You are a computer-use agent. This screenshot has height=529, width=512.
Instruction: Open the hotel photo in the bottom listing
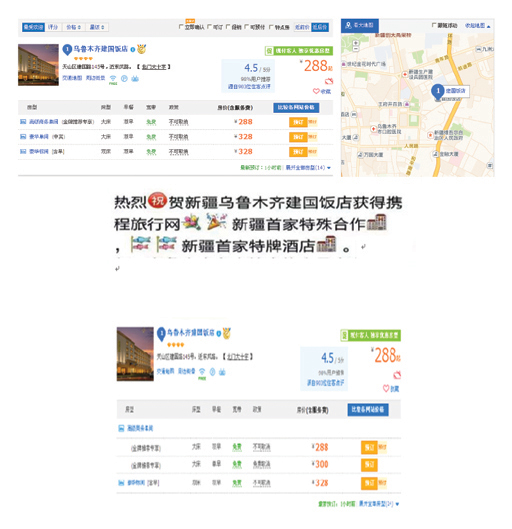135,354
